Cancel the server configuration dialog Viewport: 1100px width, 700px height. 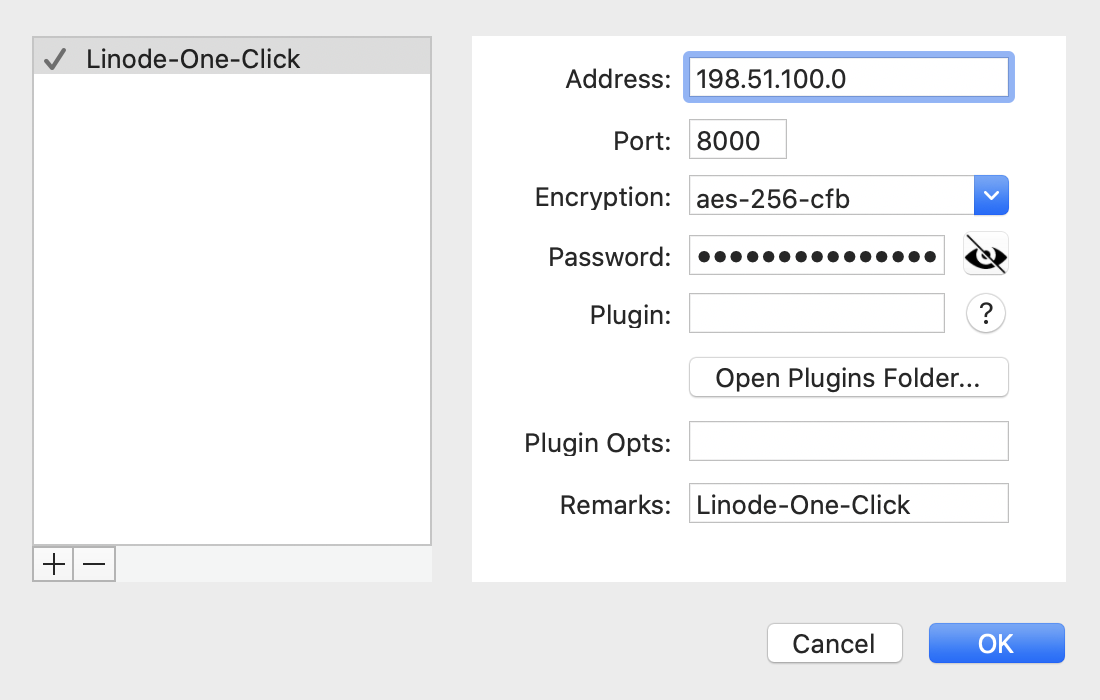pyautogui.click(x=834, y=643)
